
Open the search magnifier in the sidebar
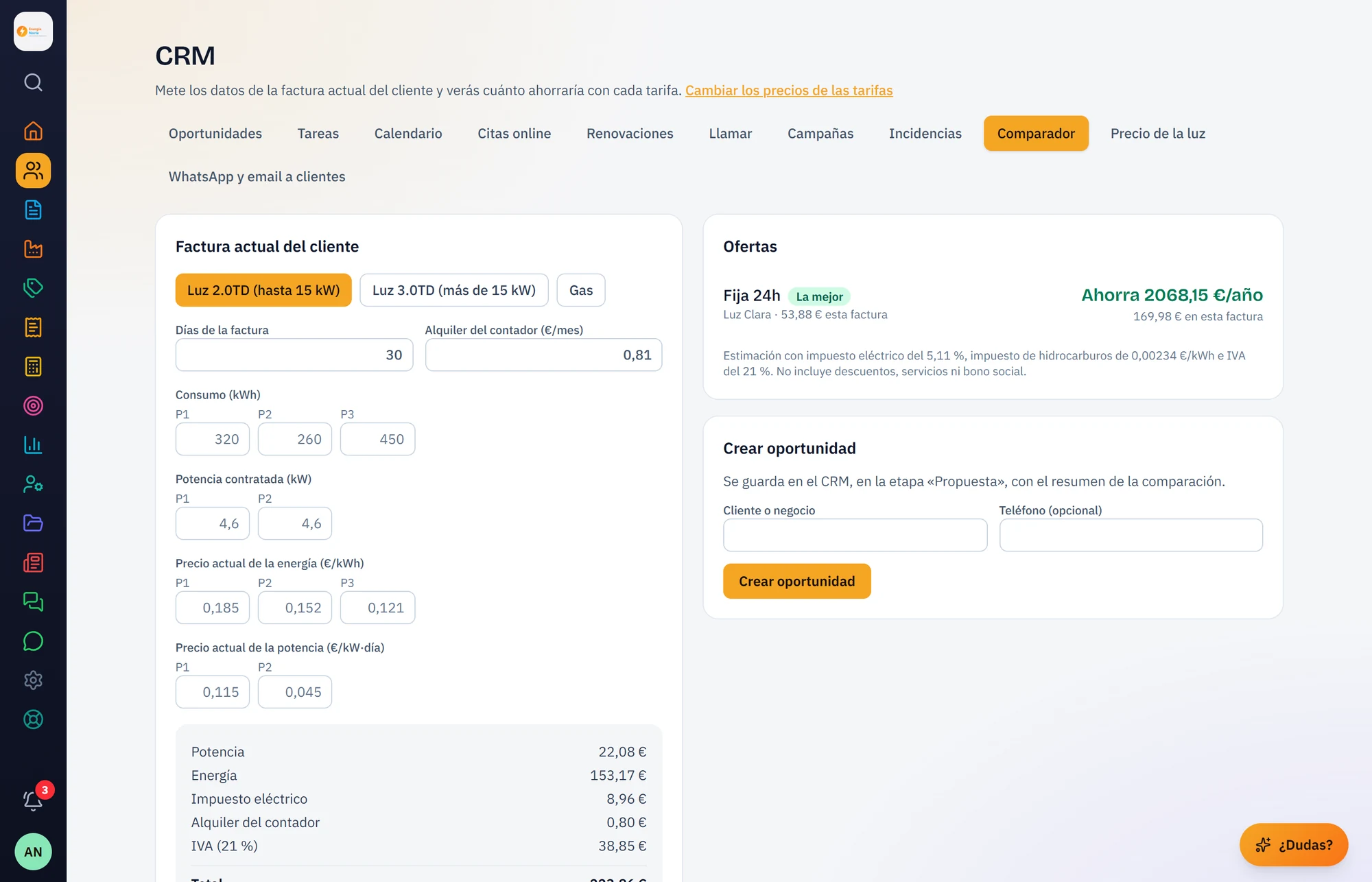coord(33,82)
